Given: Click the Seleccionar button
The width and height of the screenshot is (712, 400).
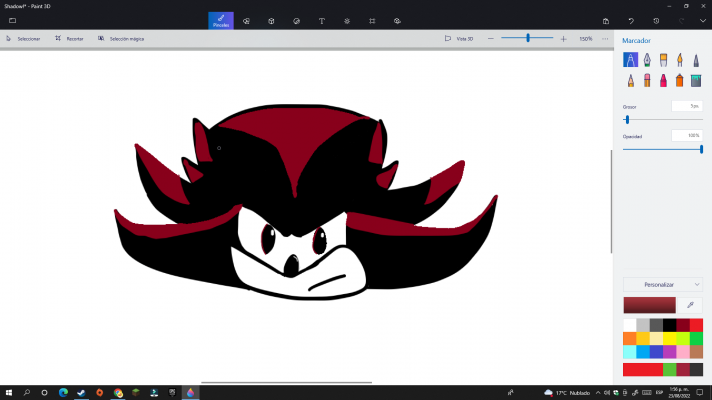Looking at the screenshot, I should click(23, 38).
